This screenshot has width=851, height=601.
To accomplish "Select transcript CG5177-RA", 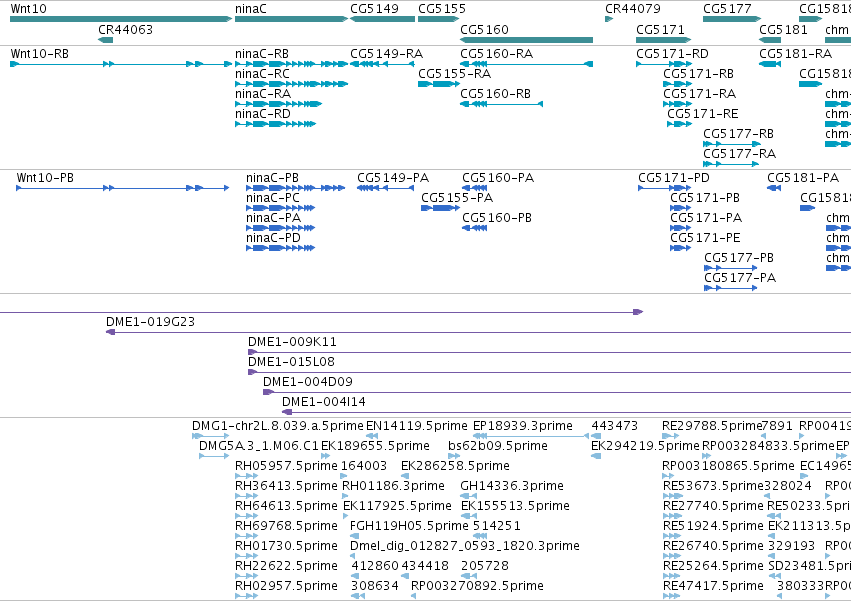I will 731,165.
